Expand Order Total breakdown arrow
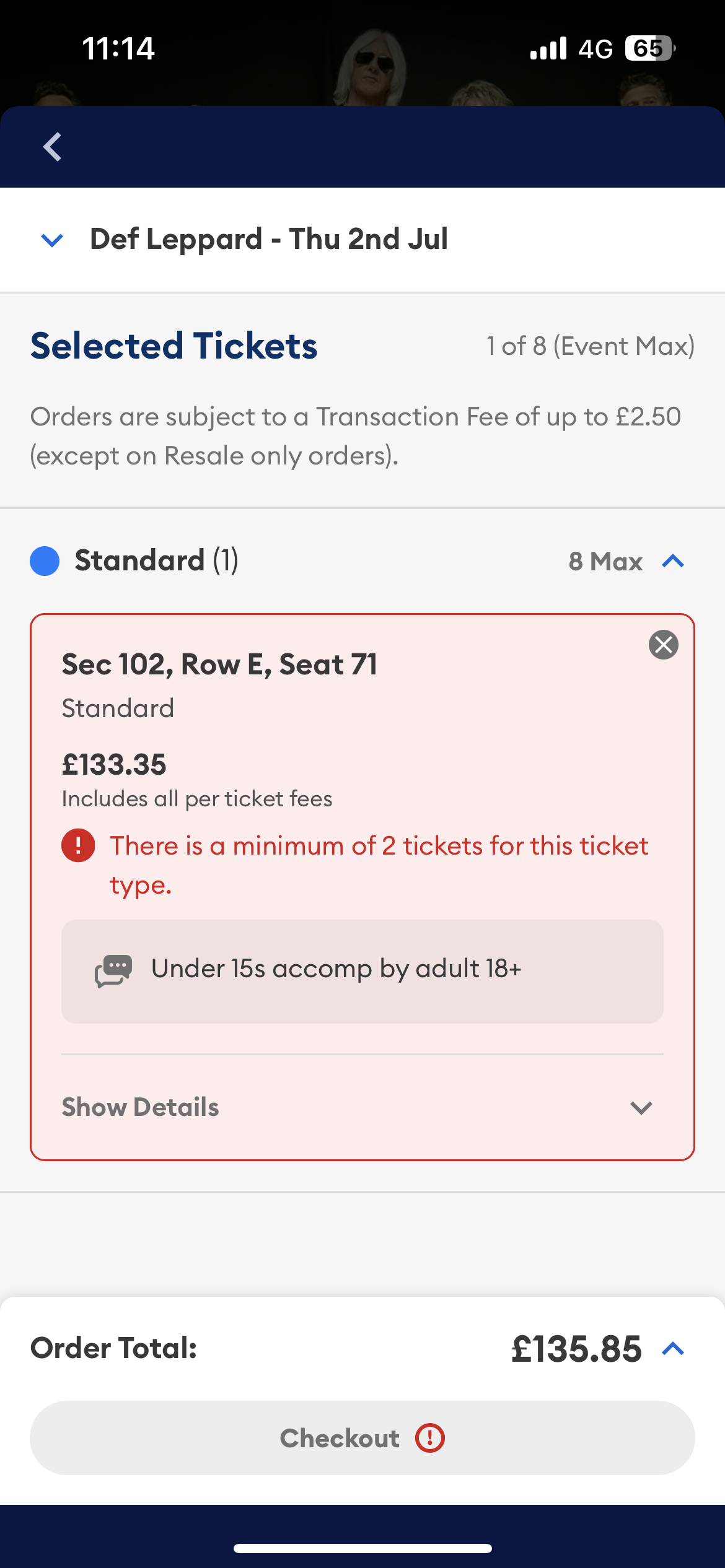Image resolution: width=725 pixels, height=1568 pixels. pyautogui.click(x=673, y=1349)
